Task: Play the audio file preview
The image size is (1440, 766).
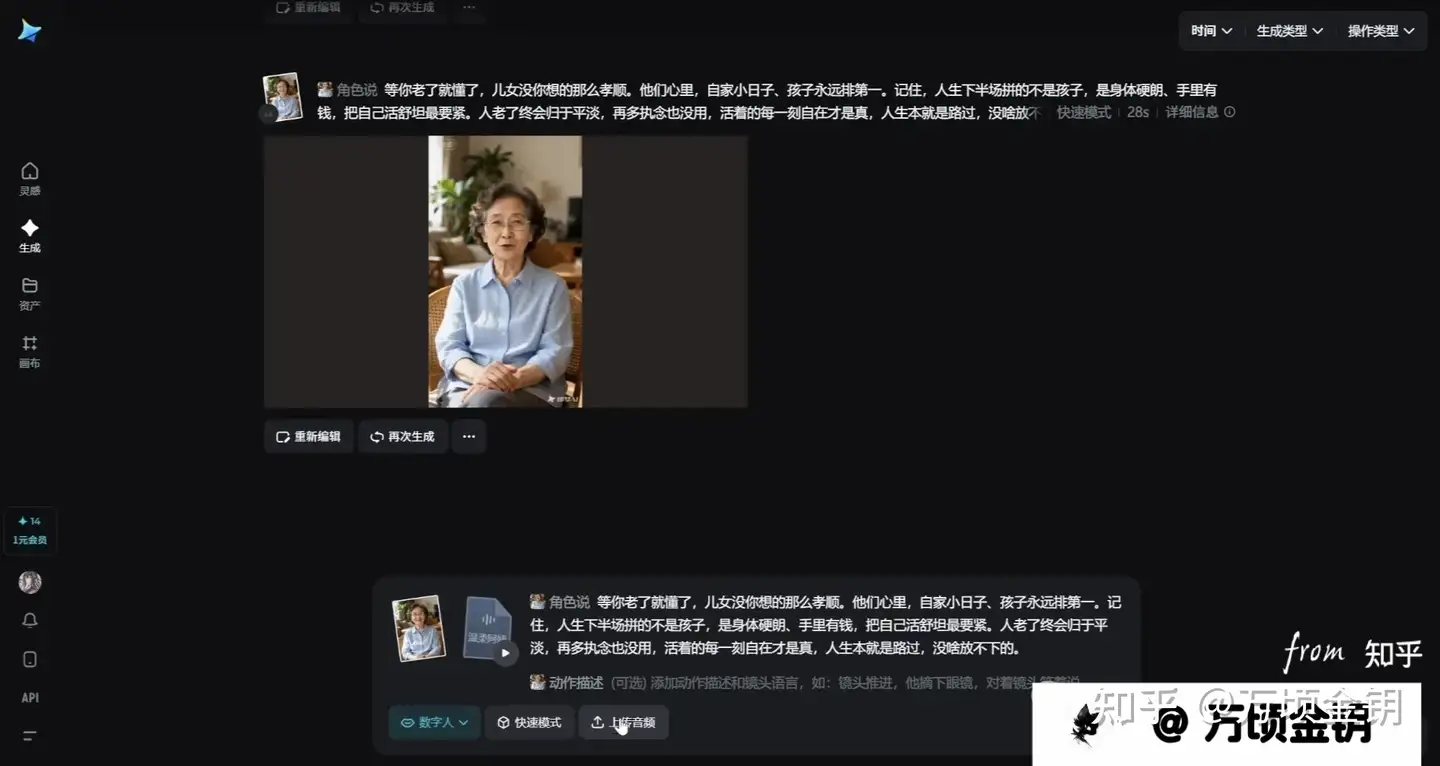Action: click(506, 653)
